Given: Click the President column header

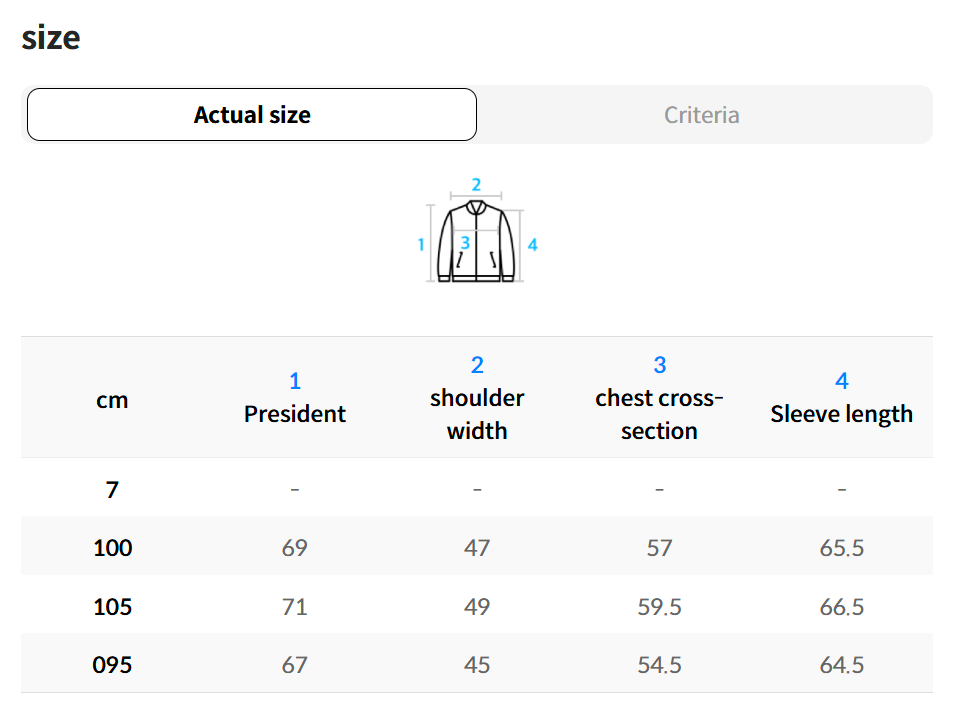Looking at the screenshot, I should coord(295,414).
